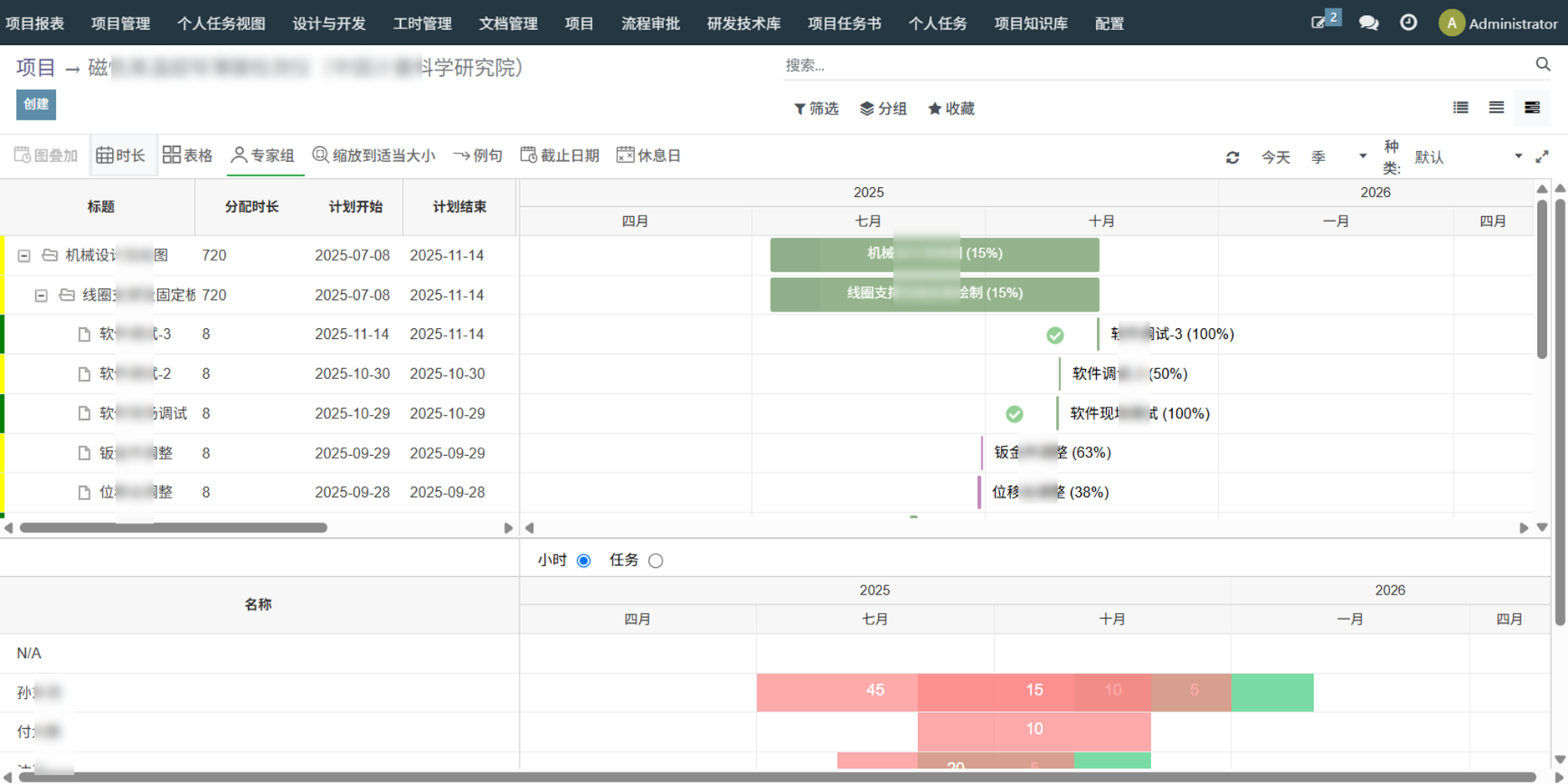Select the 任务 radio button
The width and height of the screenshot is (1568, 784).
click(656, 560)
